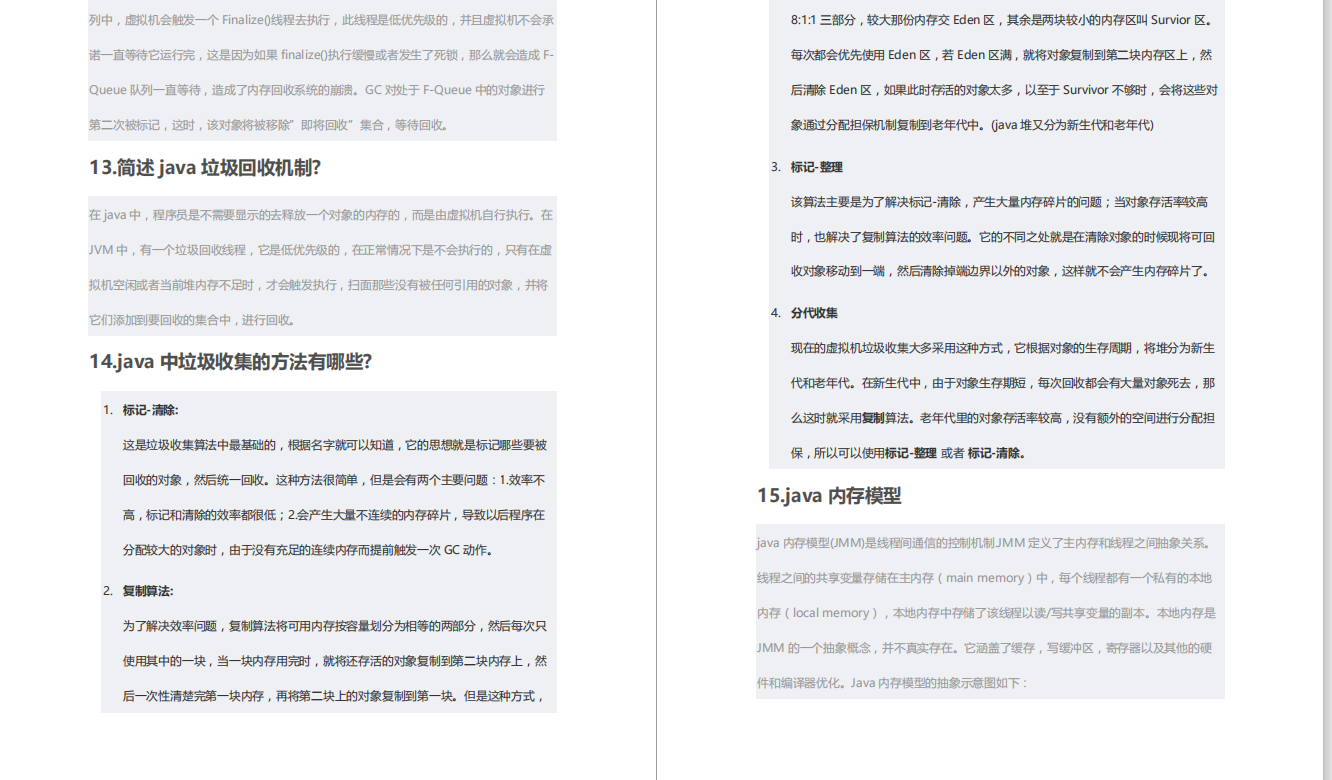This screenshot has height=780, width=1332.
Task: Click line starting "现在的虚拟机垃圾收集大多采用这种方式"
Action: coord(1003,348)
